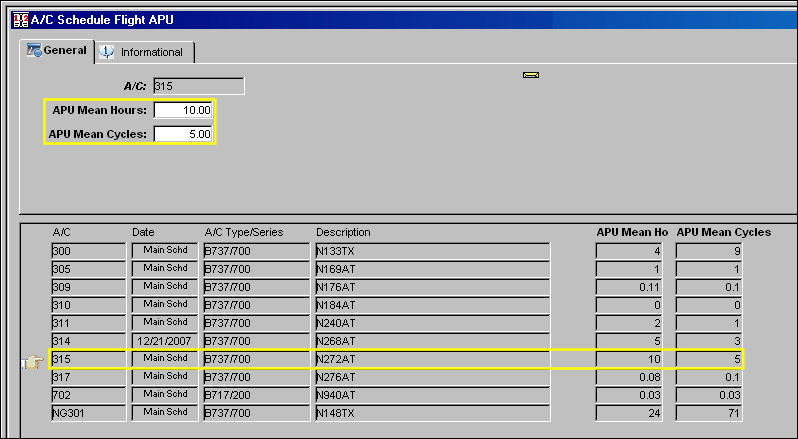
Task: Click APU Mean Hours value 0.11
Action: click(x=629, y=287)
